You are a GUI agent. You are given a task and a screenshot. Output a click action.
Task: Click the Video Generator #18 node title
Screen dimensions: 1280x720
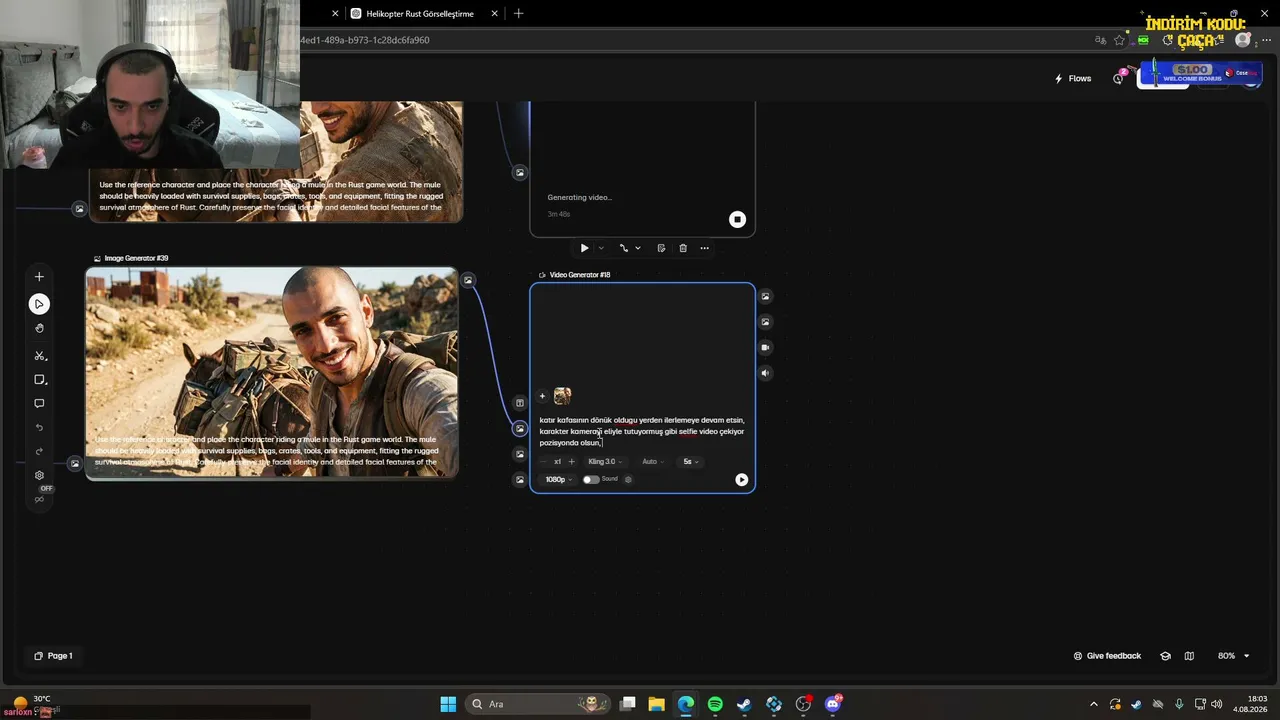[580, 275]
